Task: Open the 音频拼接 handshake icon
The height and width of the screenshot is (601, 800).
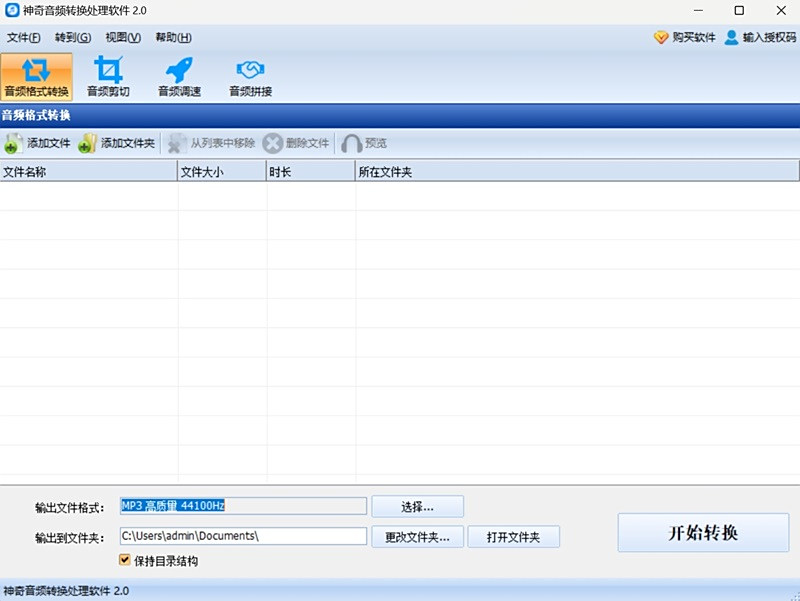Action: point(250,70)
